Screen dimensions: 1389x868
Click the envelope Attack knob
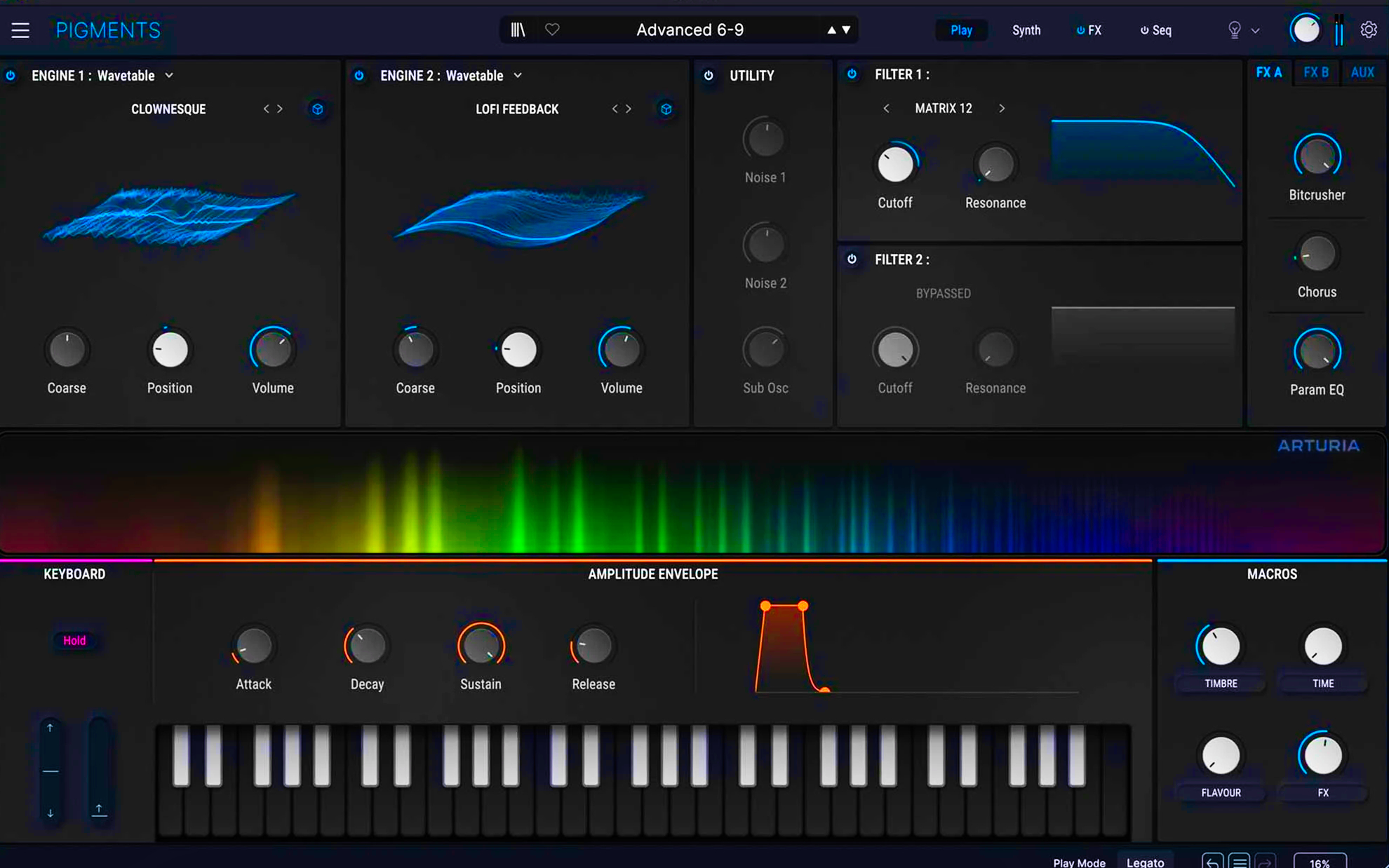point(253,646)
